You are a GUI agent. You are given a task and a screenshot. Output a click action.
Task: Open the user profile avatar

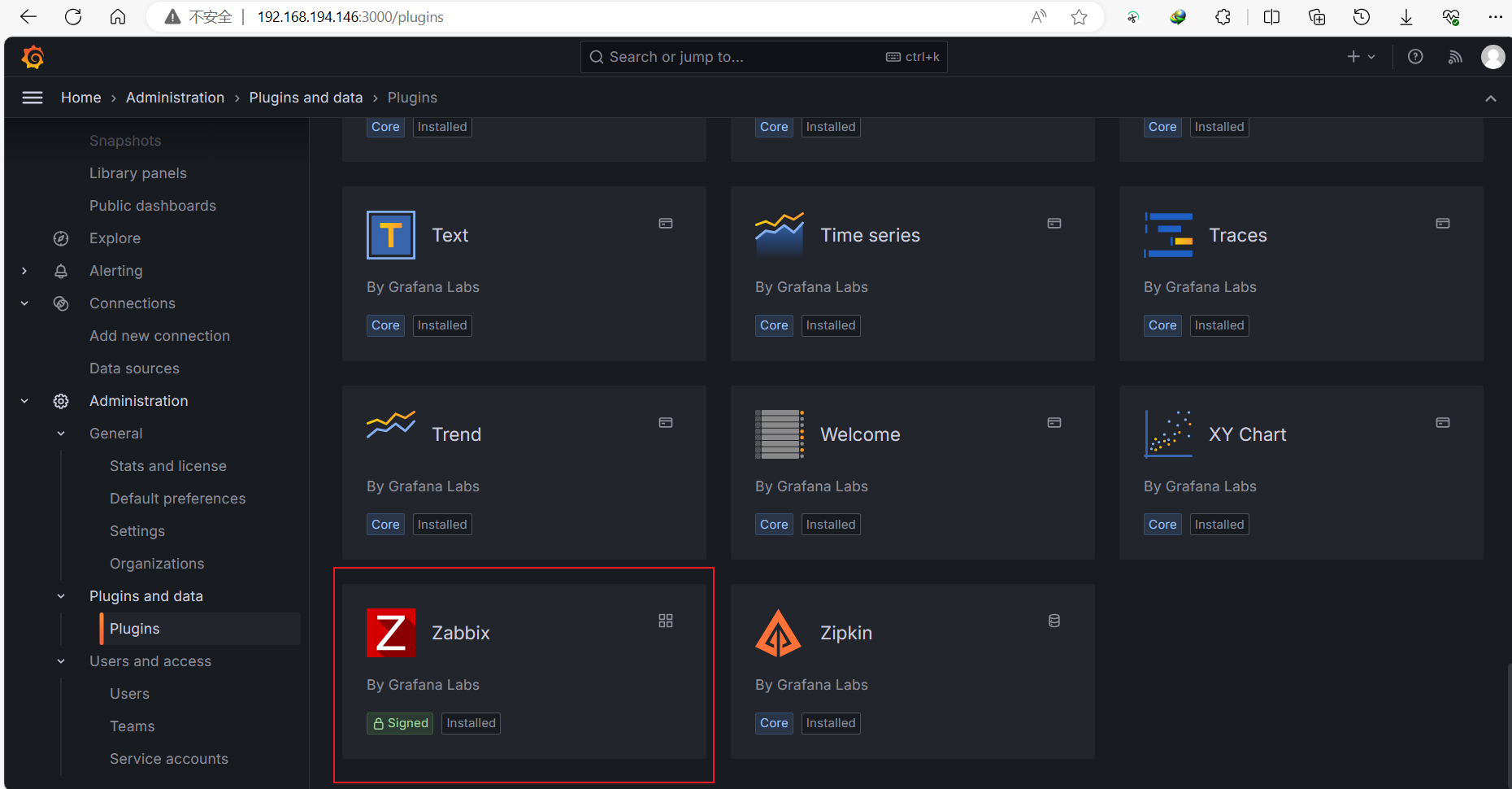click(x=1492, y=57)
